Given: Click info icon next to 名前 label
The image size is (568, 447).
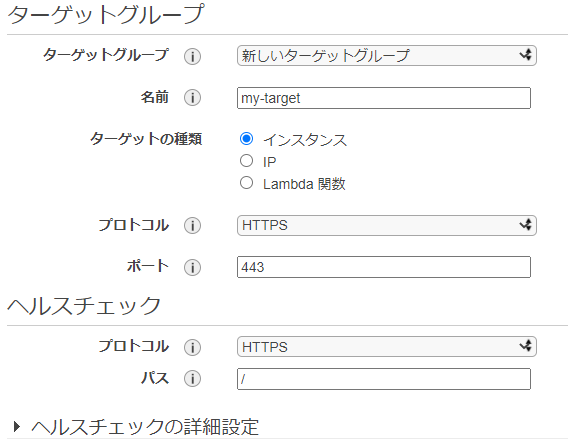Looking at the screenshot, I should 192,97.
